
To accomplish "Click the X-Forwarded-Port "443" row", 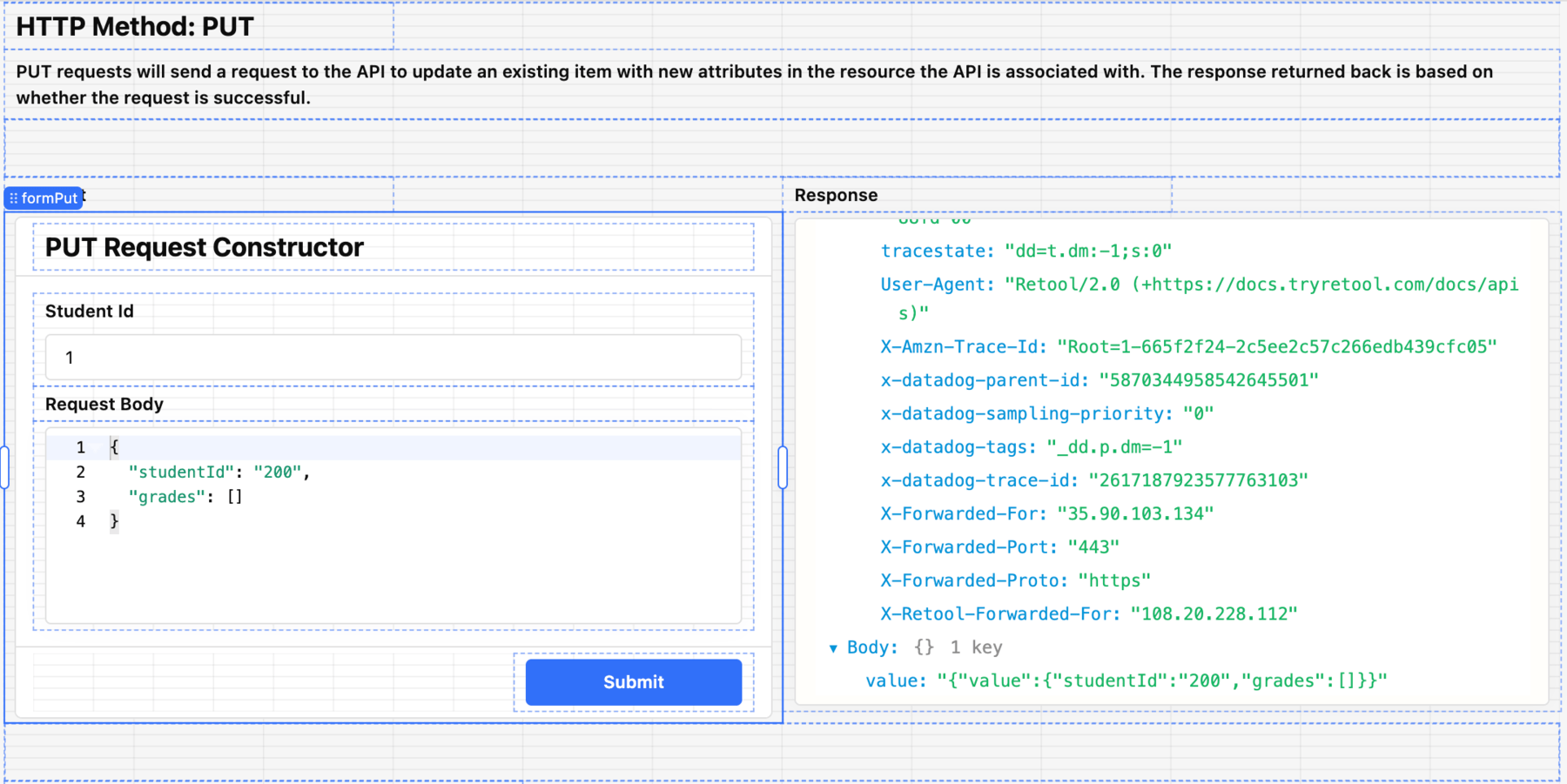I will click(x=1000, y=547).
